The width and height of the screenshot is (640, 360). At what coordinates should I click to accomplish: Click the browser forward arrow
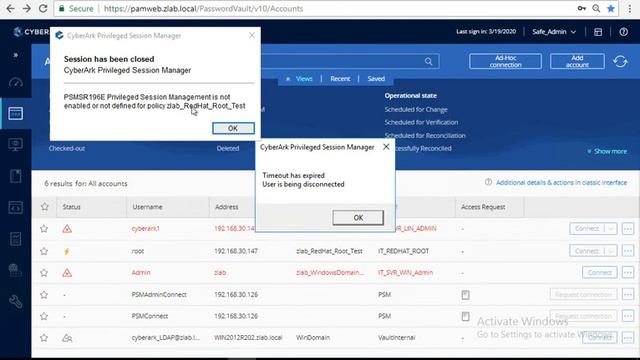(x=27, y=8)
